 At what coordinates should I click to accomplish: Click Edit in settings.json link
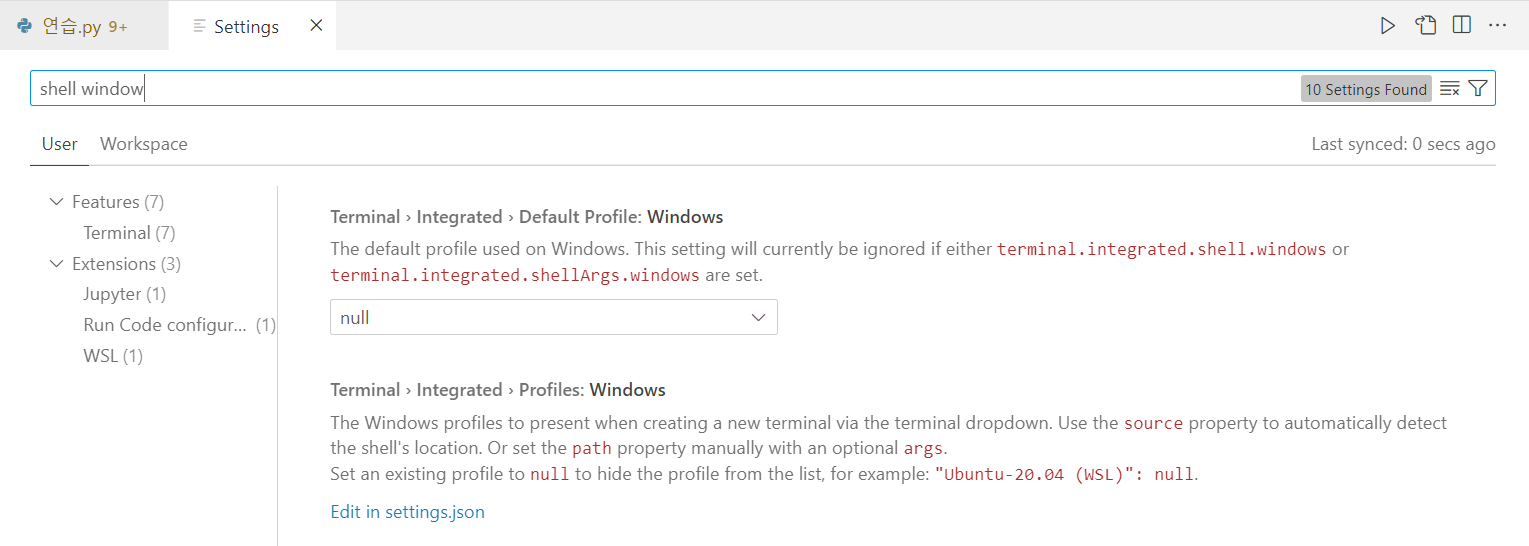pos(407,512)
